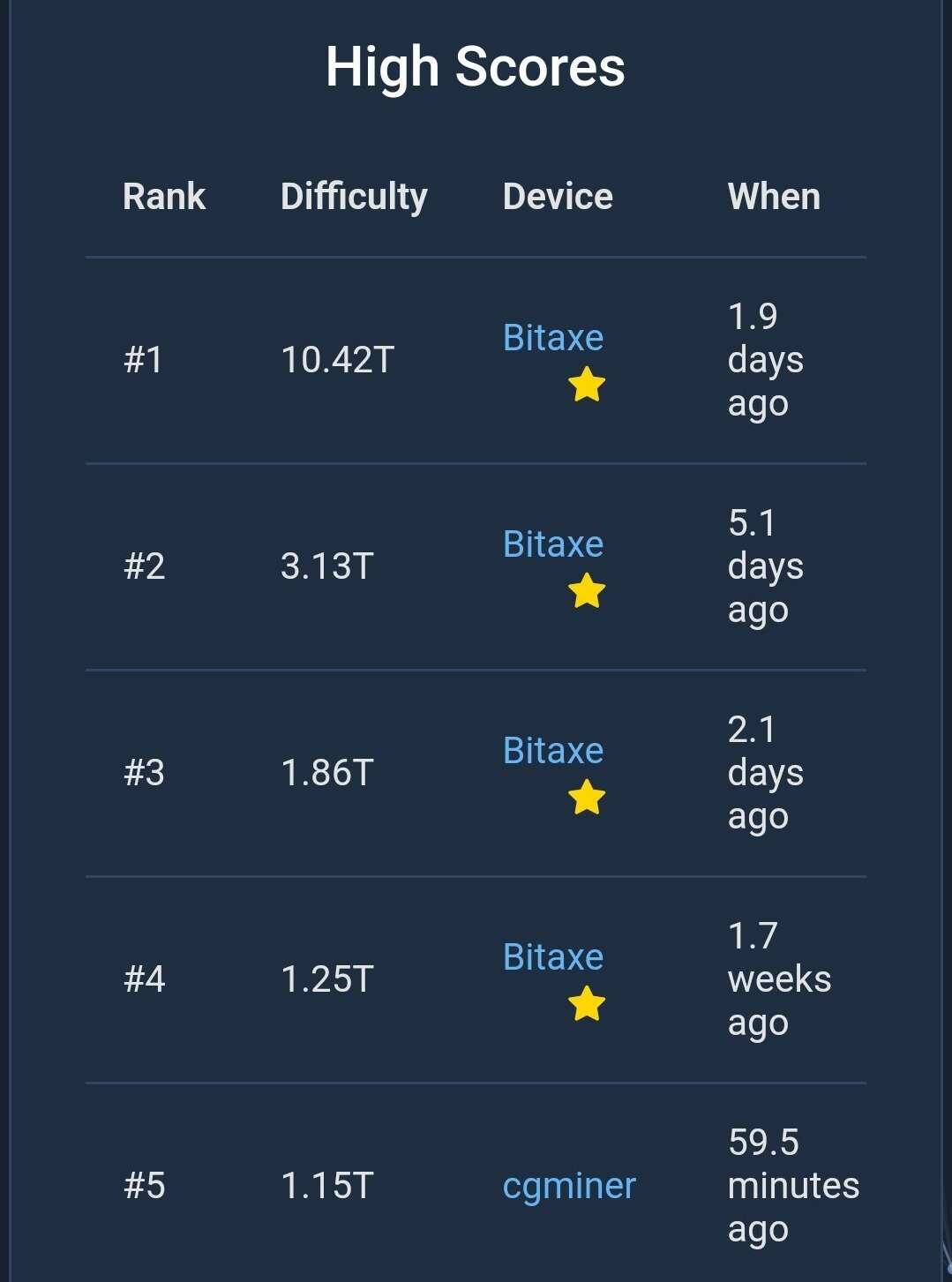Click the High Scores title
Viewport: 952px width, 1282px height.
[x=476, y=68]
